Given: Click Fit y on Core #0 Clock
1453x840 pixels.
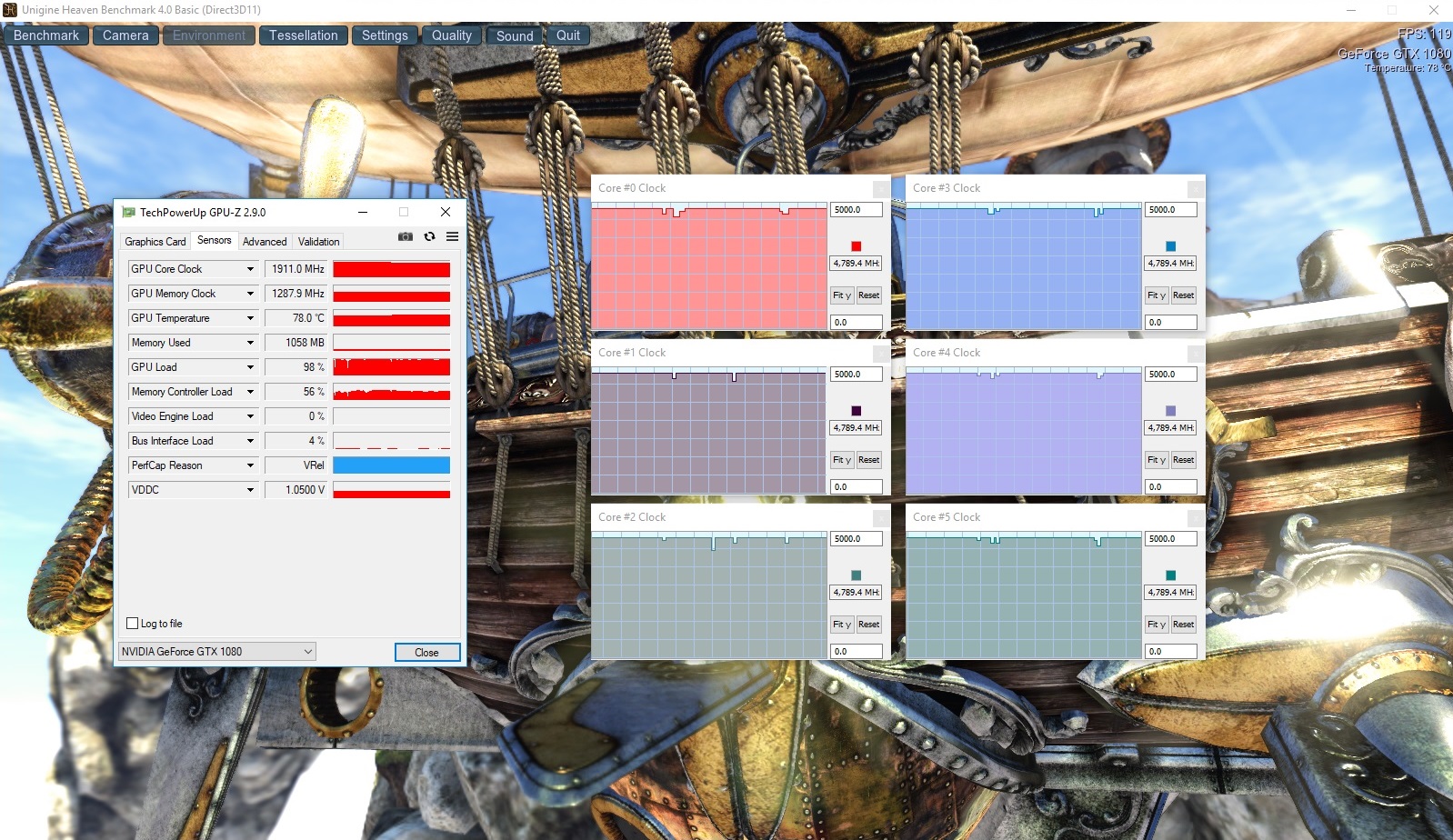Looking at the screenshot, I should 842,295.
